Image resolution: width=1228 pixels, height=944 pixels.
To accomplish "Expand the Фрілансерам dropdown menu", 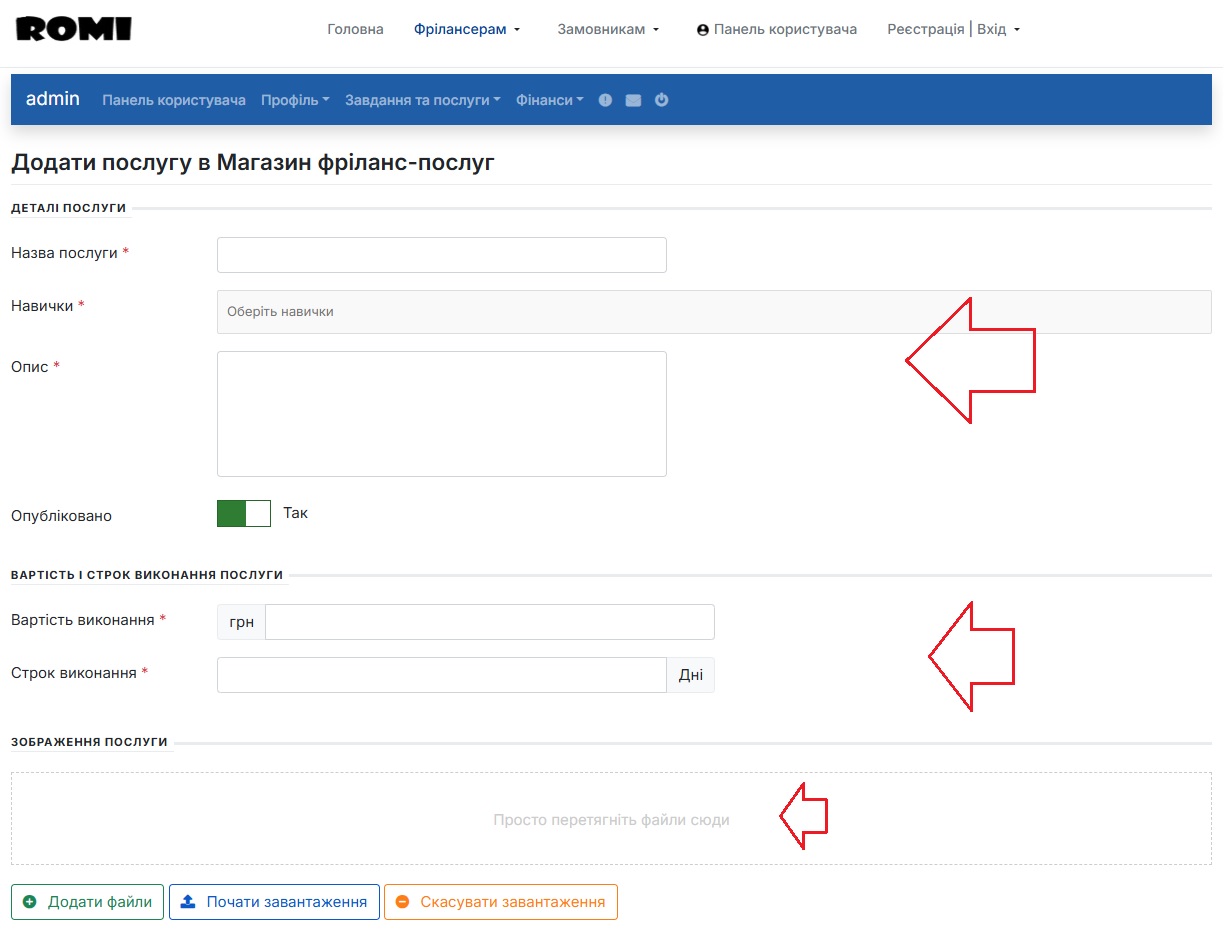I will pyautogui.click(x=467, y=30).
